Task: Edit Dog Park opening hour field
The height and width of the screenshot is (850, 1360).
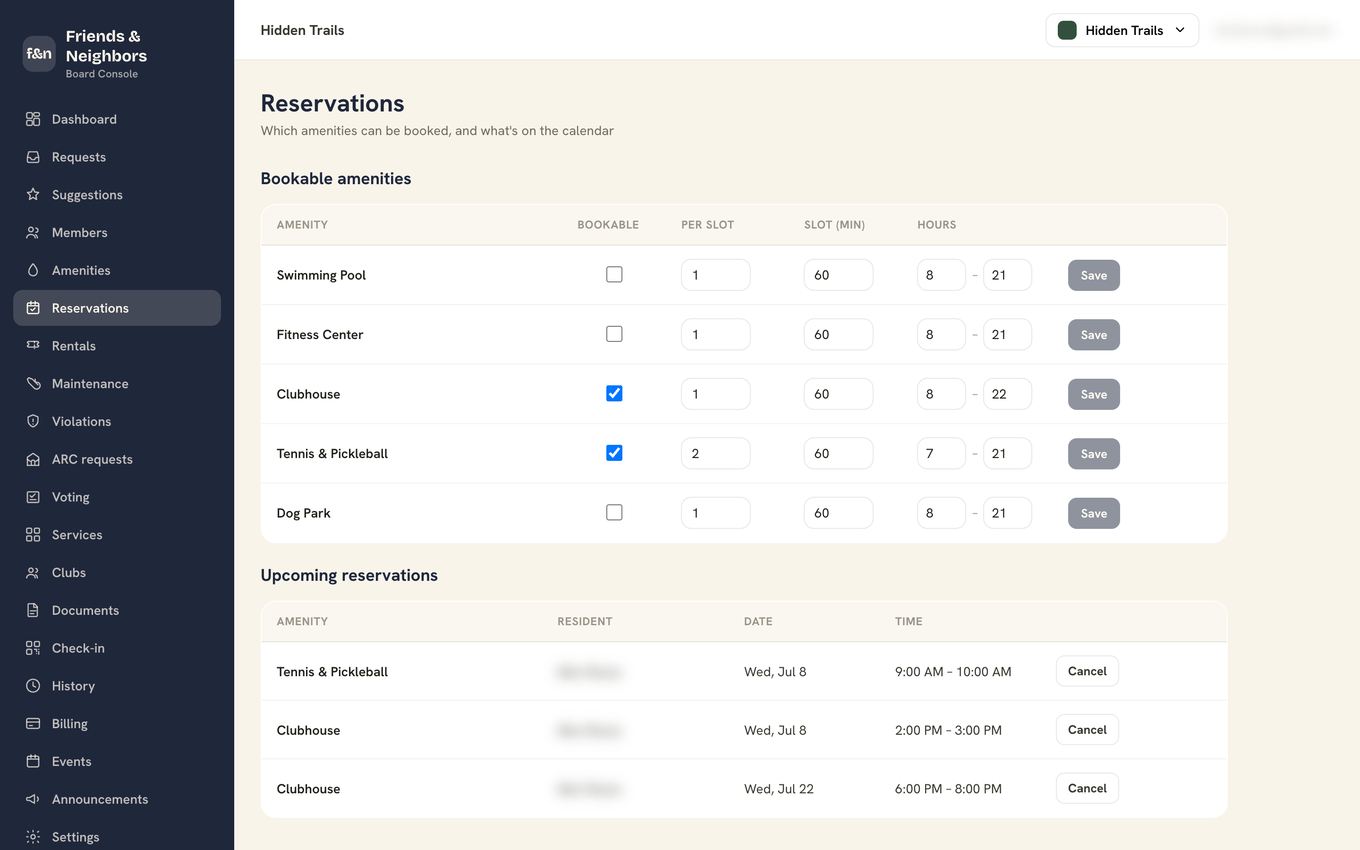Action: (941, 513)
